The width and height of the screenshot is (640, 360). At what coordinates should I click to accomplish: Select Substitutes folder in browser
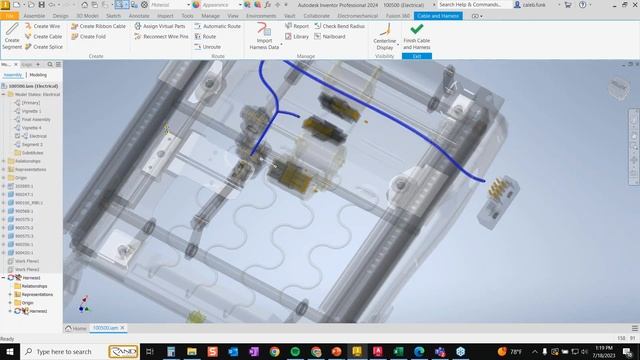[x=32, y=153]
